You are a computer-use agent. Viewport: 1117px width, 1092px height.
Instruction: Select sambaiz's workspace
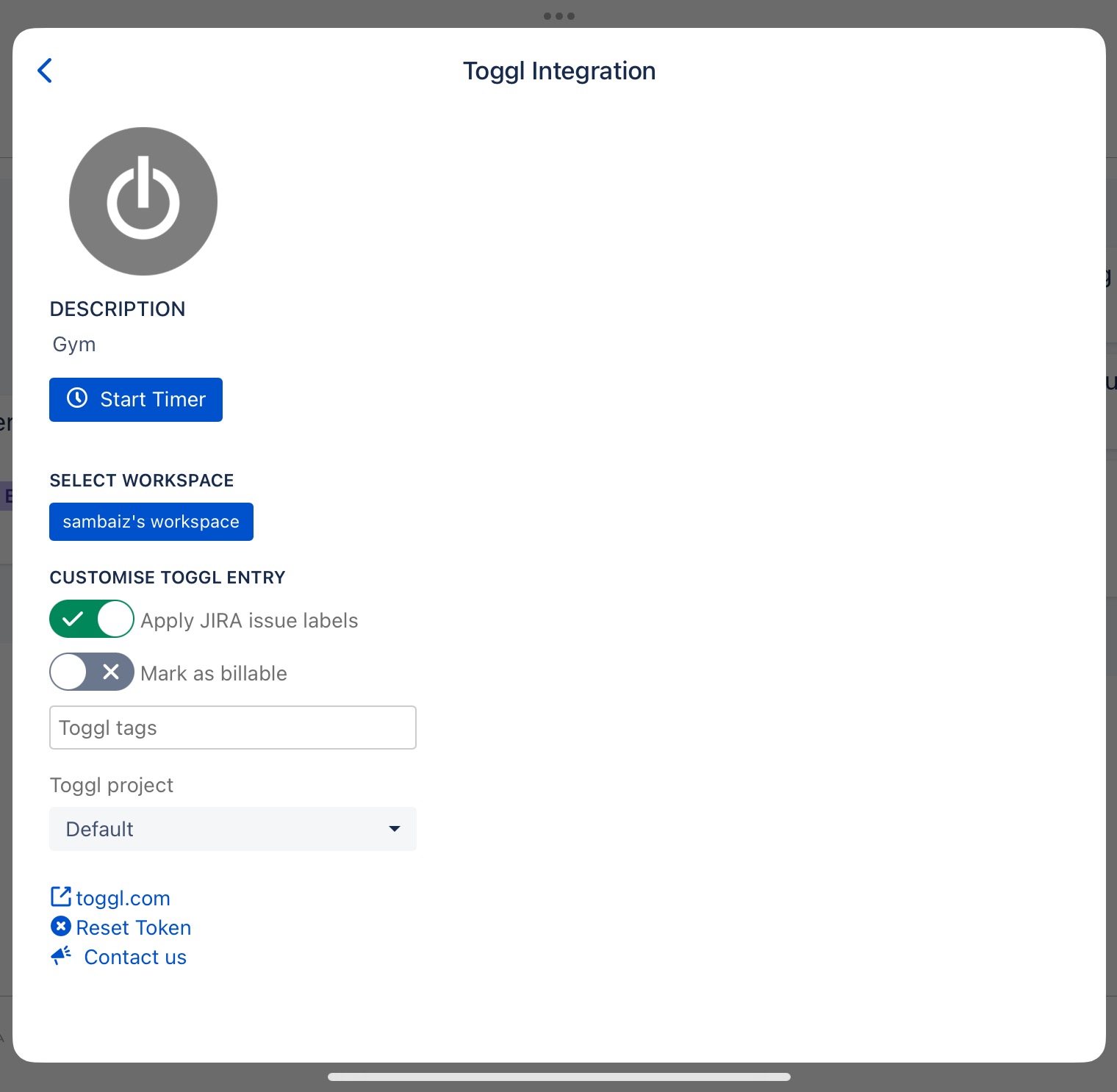point(151,522)
